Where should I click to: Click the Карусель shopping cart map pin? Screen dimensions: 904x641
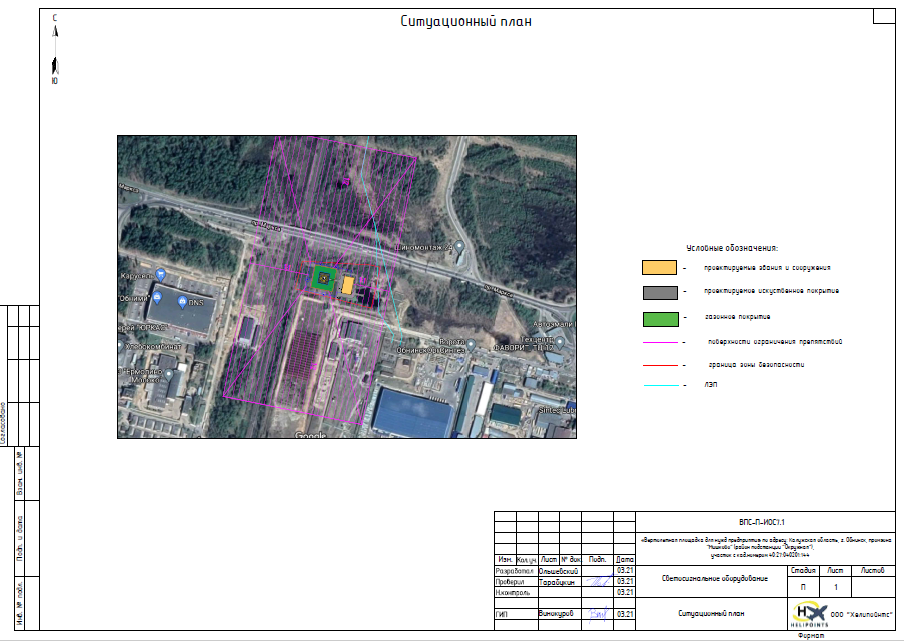pos(161,275)
